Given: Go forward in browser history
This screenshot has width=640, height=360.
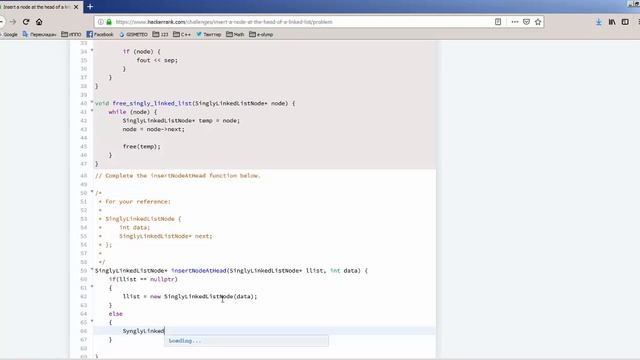Looking at the screenshot, I should click(x=13, y=22).
